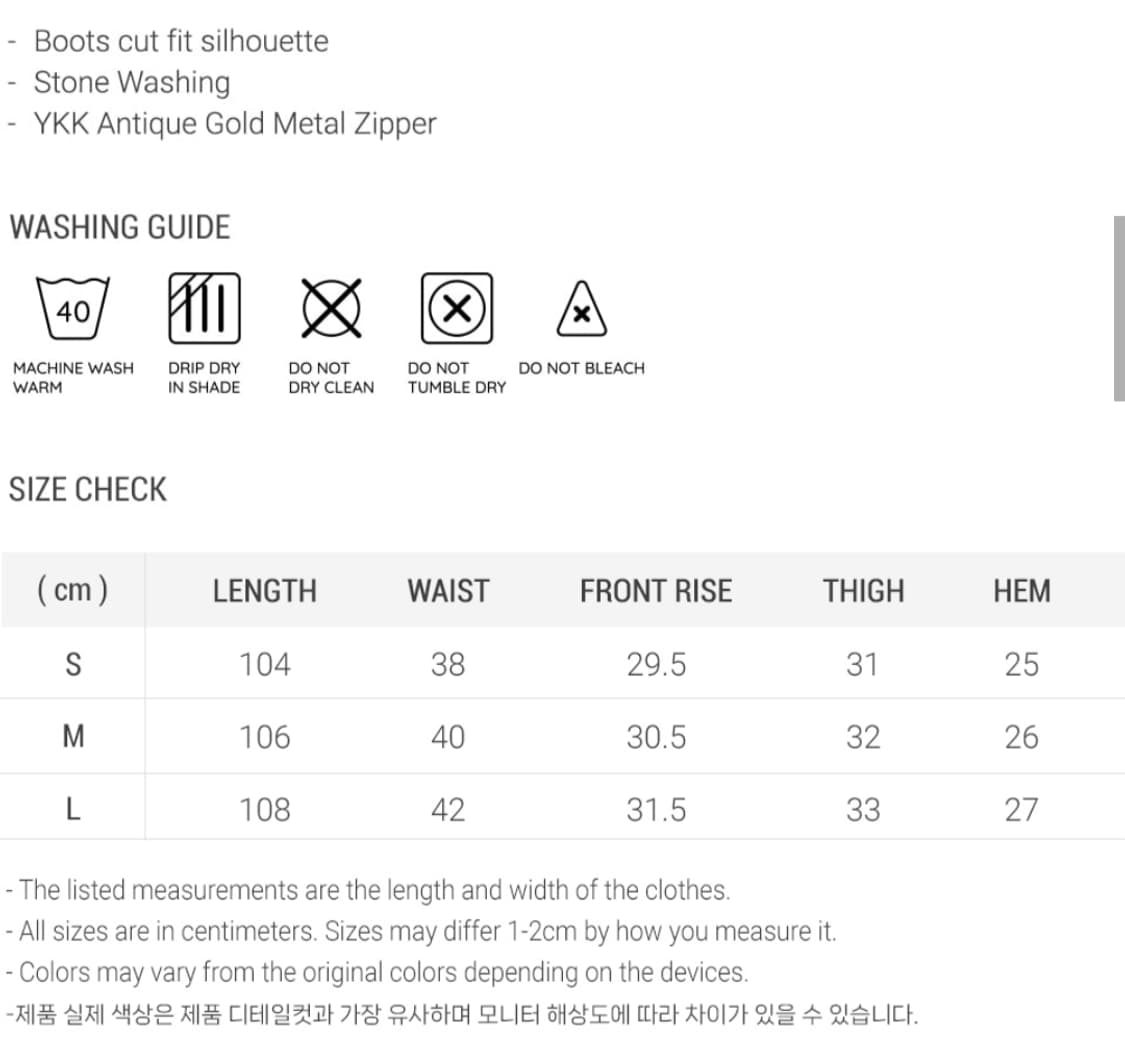Select the size M row label

[x=72, y=737]
